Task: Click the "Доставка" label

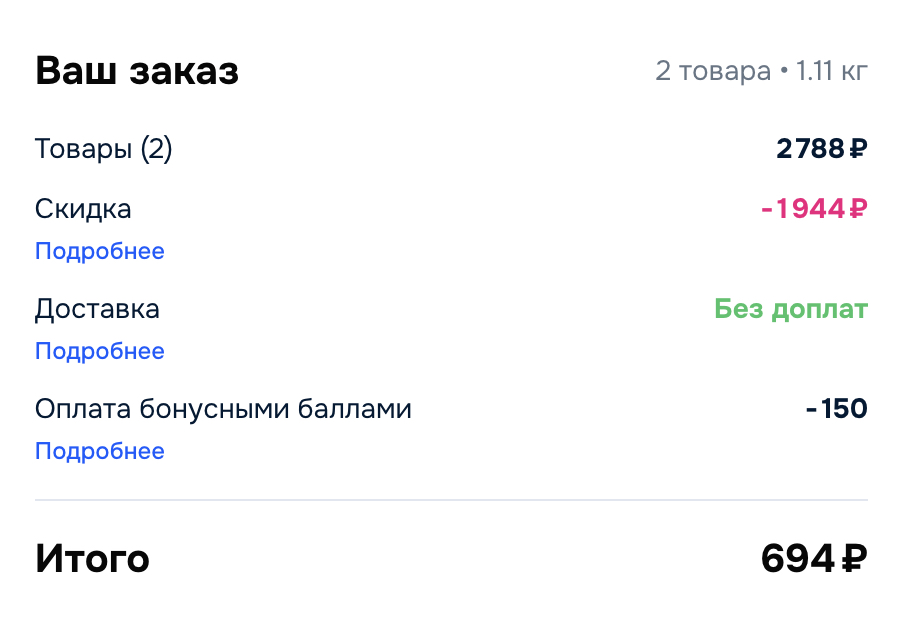Action: click(97, 309)
